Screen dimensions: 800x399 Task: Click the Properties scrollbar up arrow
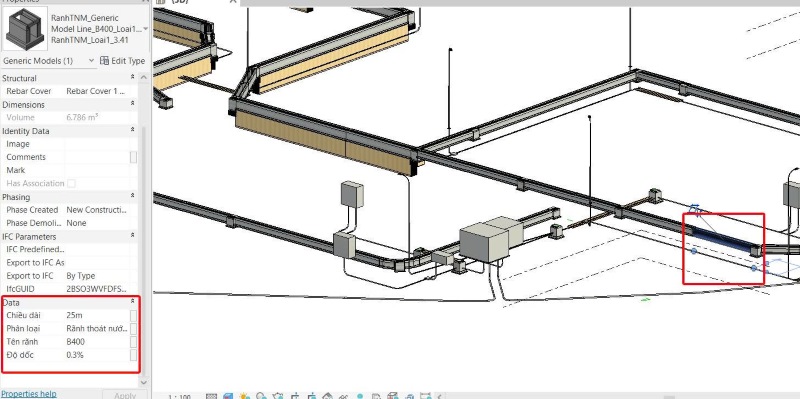pyautogui.click(x=144, y=77)
